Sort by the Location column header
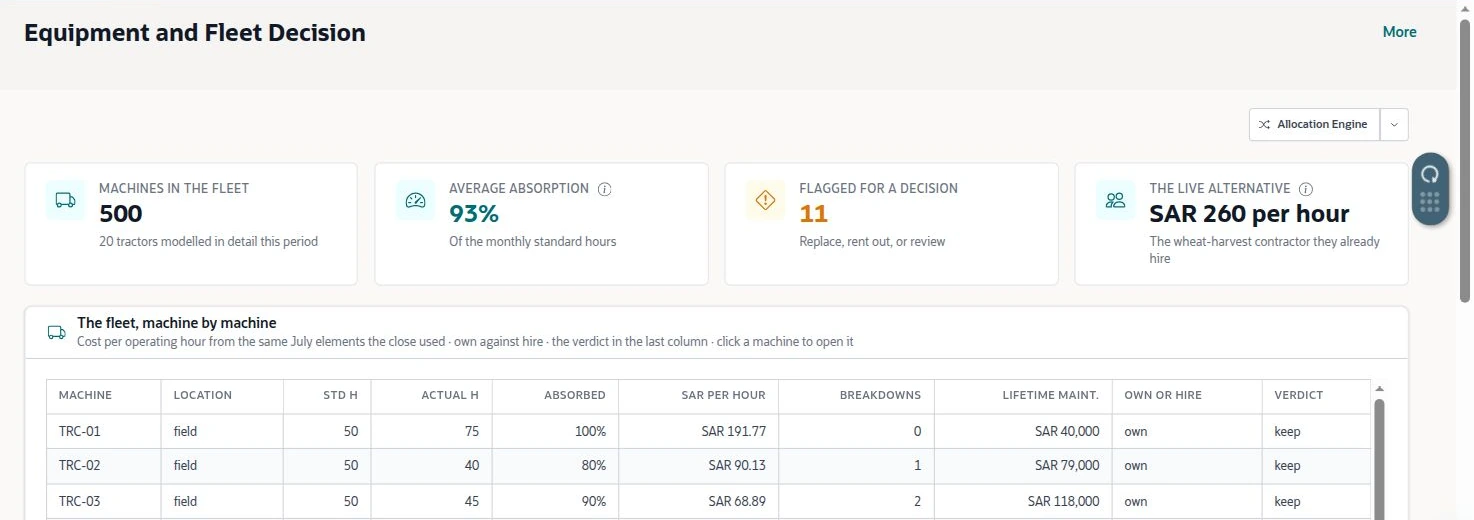Screen dimensions: 1474x520 click(222, 395)
